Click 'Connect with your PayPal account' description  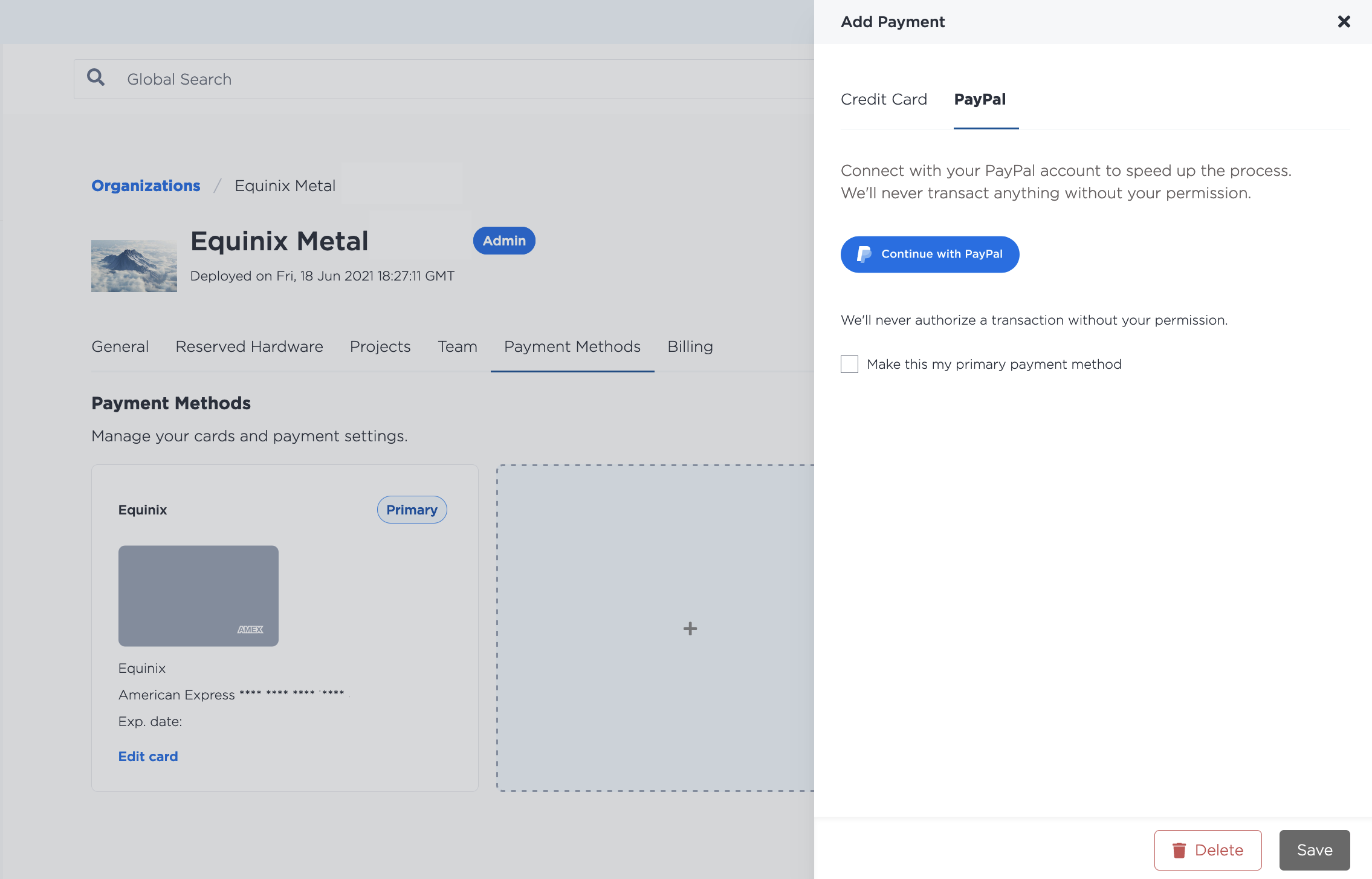(1066, 181)
